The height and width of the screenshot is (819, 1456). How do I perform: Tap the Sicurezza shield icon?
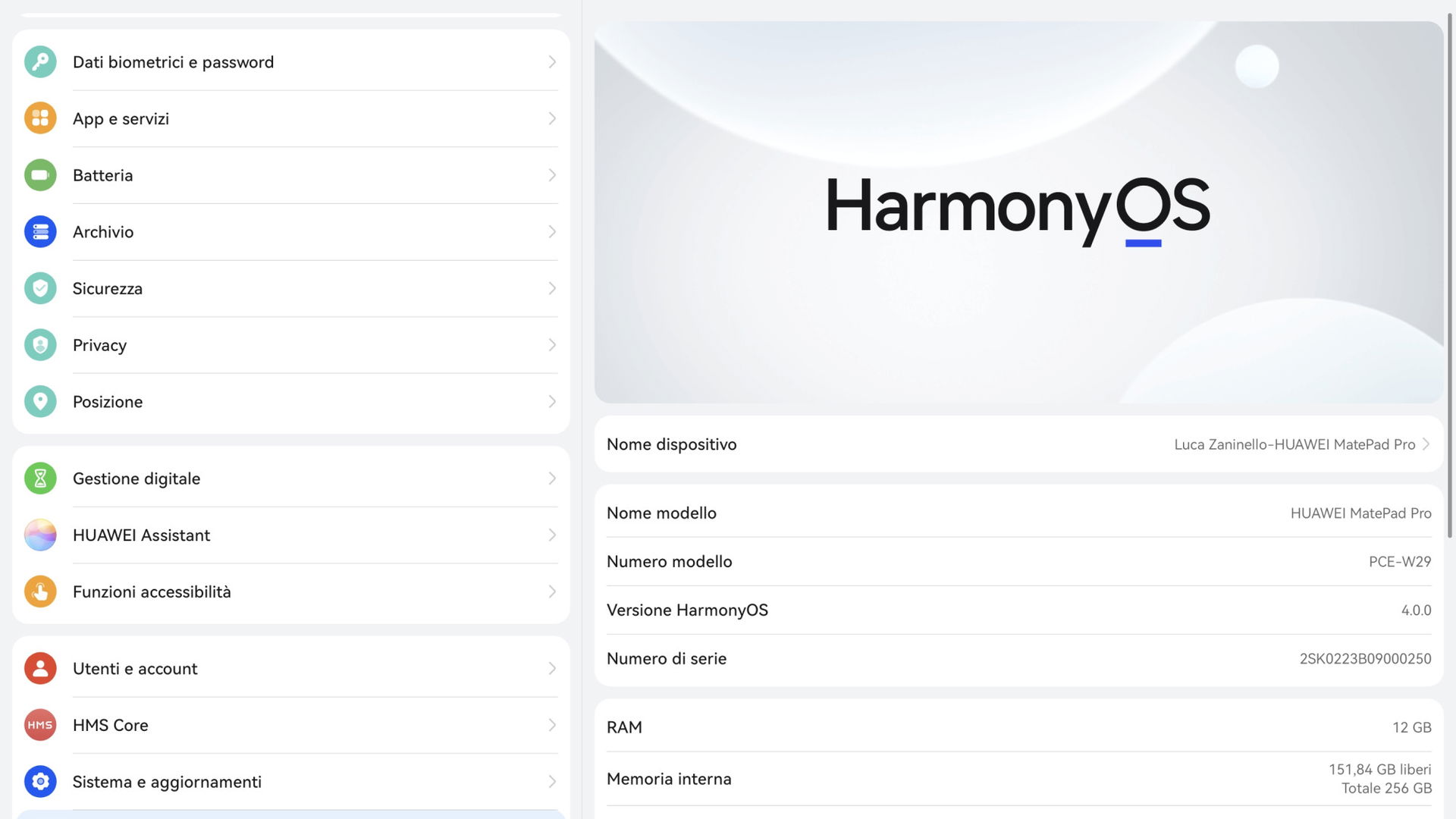point(40,288)
